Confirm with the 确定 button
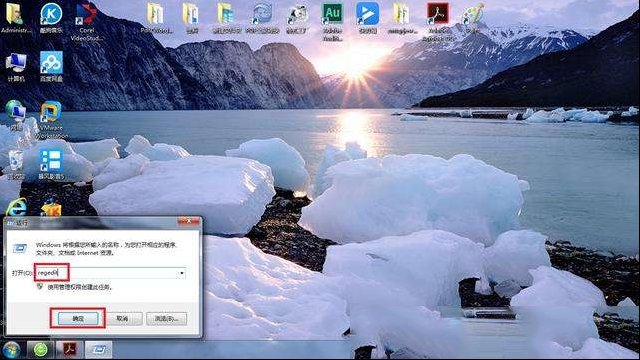This screenshot has width=640, height=360. [78, 318]
